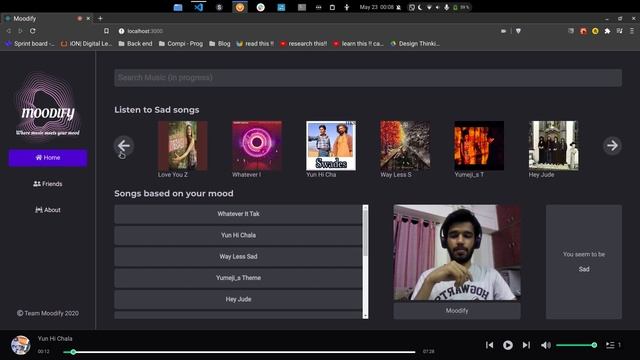Bookmark this page icon
Image resolution: width=640 pixels, height=360 pixels.
pyautogui.click(x=106, y=31)
